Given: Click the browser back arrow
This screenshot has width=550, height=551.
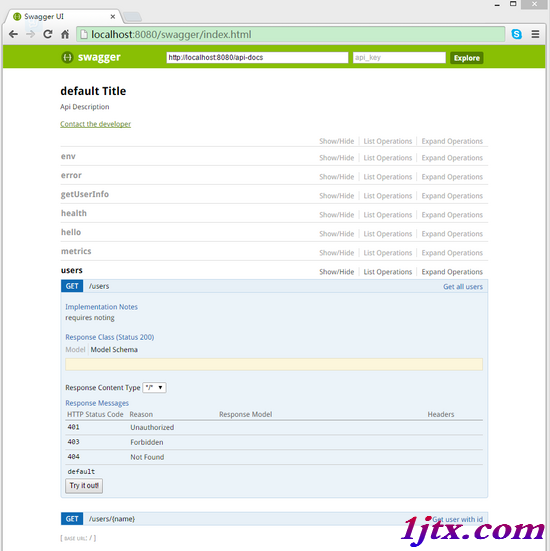Looking at the screenshot, I should click(13, 34).
